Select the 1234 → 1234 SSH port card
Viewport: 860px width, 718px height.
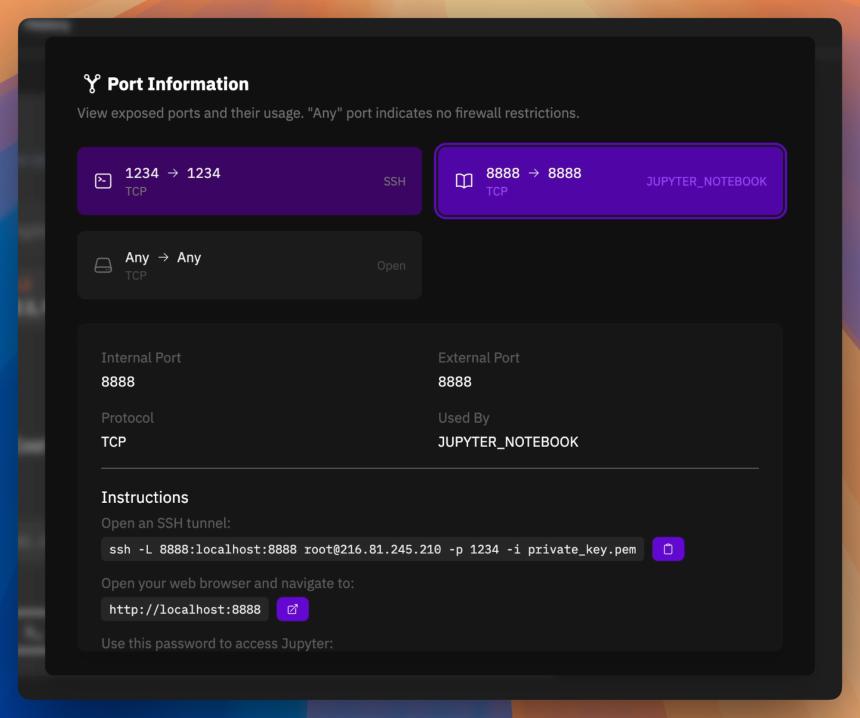pos(250,181)
